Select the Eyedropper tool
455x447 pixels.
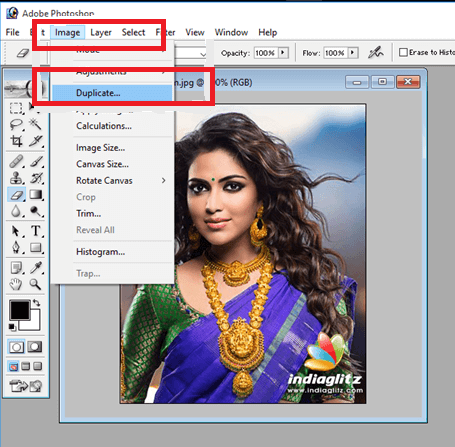click(35, 268)
